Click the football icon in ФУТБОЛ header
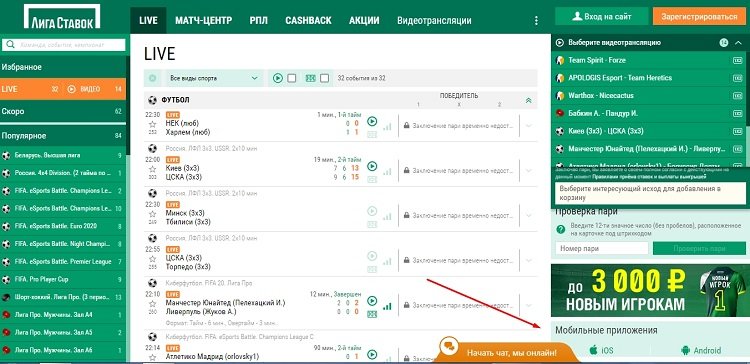 (152, 100)
